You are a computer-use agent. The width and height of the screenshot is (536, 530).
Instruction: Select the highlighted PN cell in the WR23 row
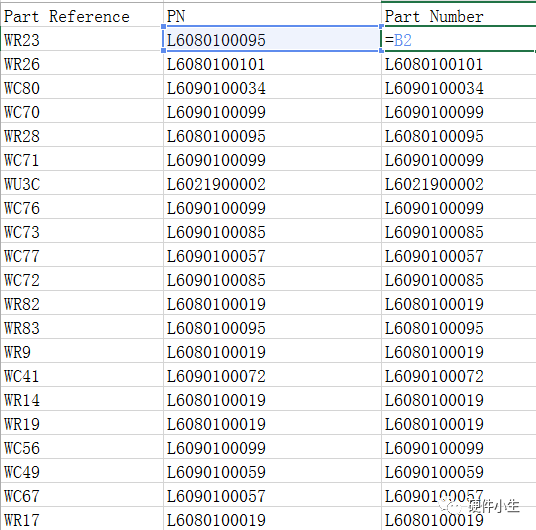(272, 39)
